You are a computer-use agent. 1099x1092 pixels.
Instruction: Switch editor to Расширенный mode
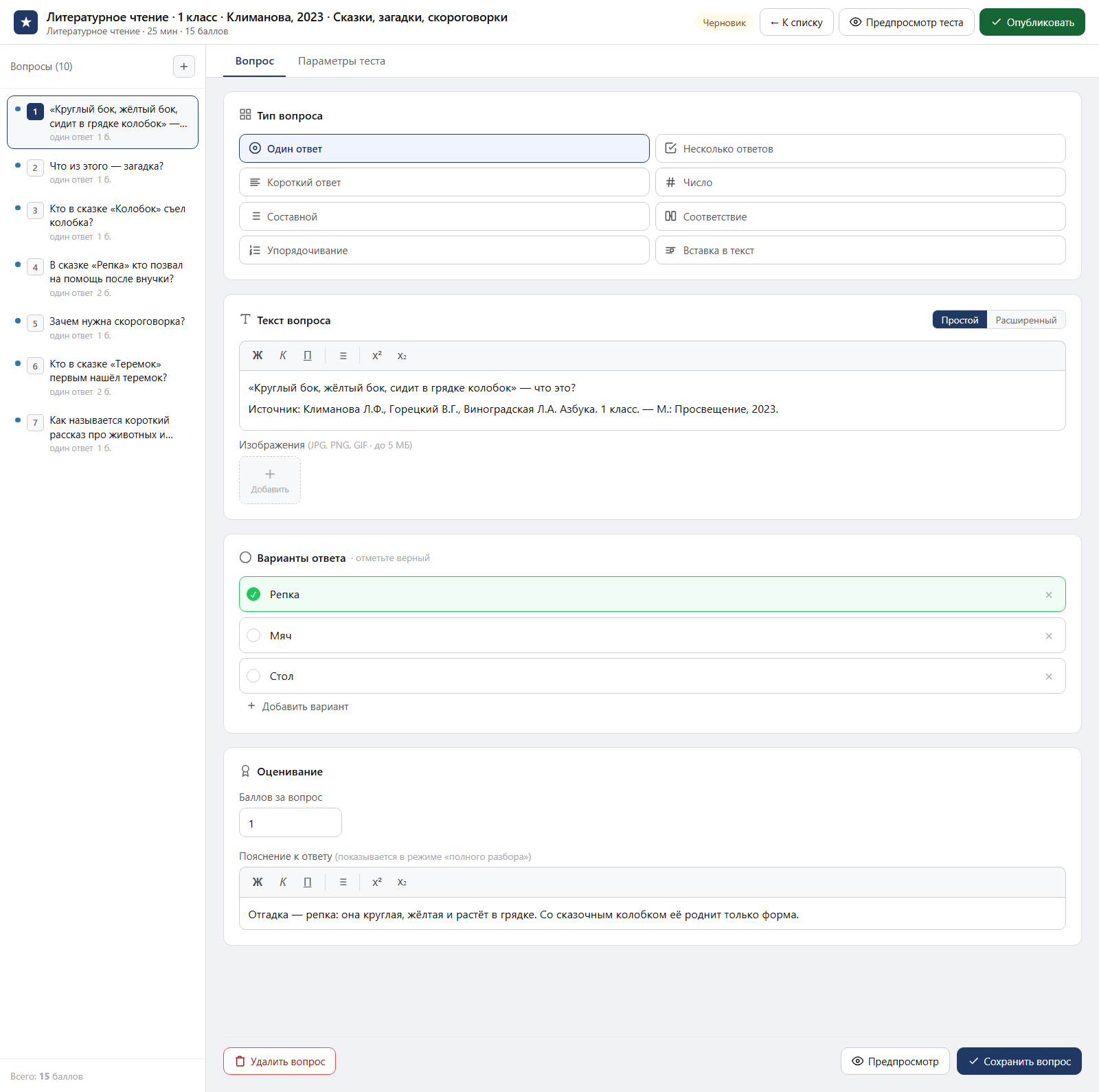[1026, 320]
